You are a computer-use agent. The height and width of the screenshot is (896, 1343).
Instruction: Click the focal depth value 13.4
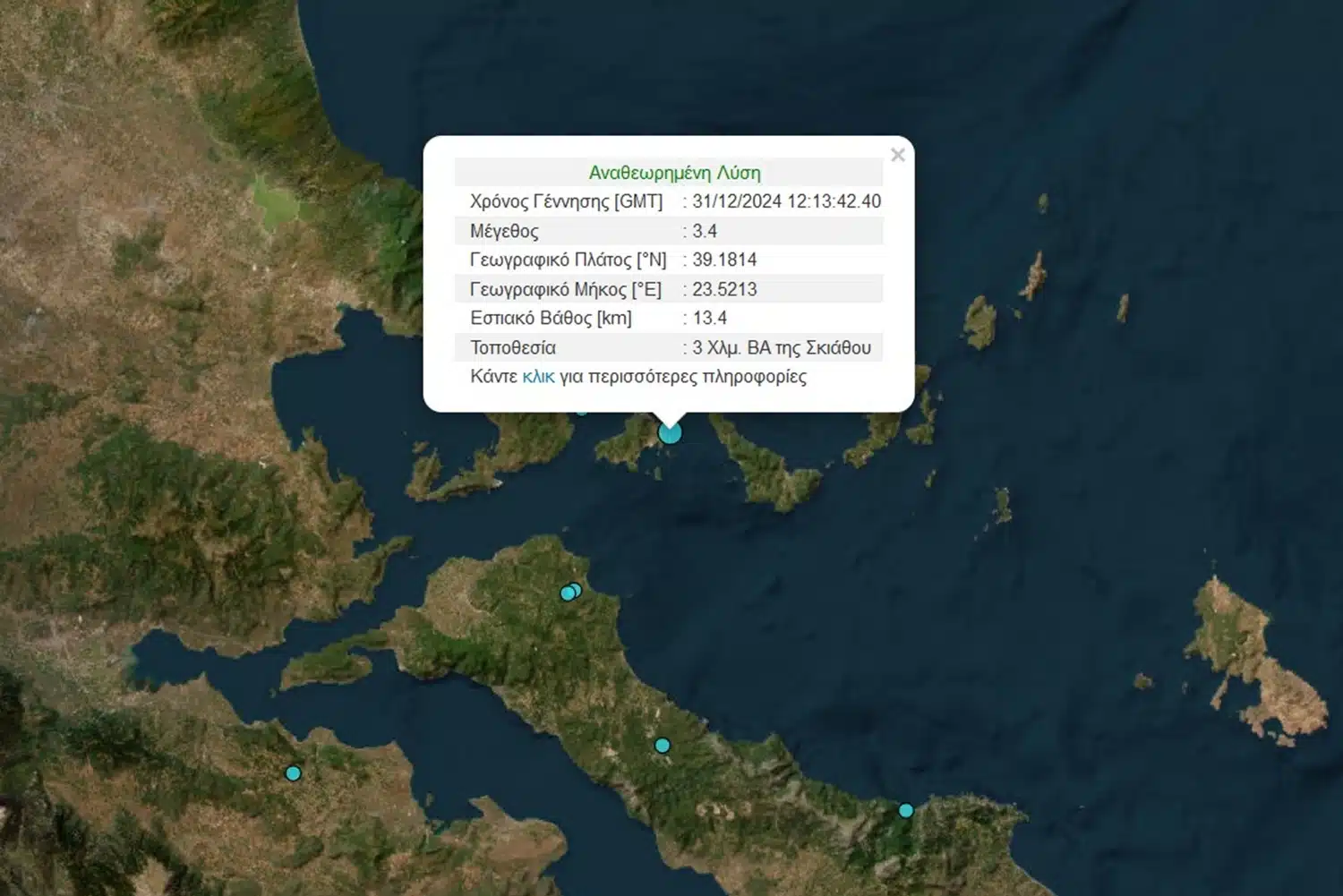coord(709,318)
